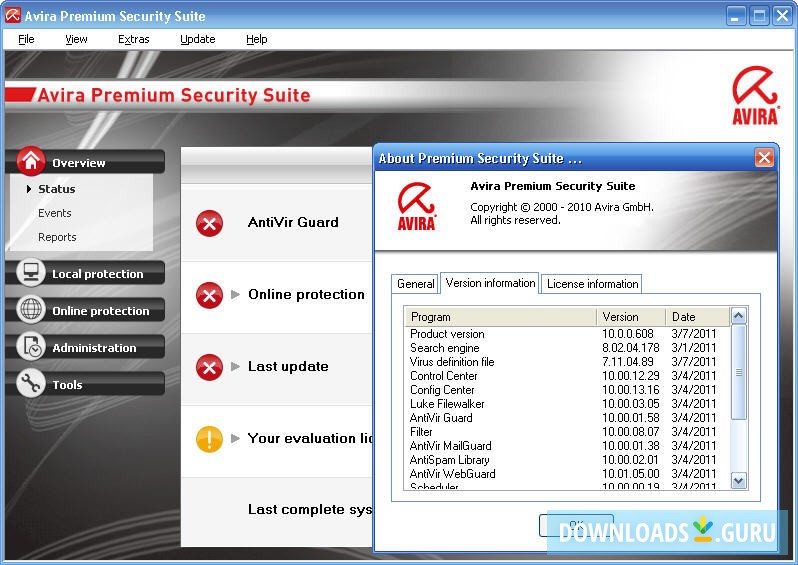Select Status in the Overview submenu
798x565 pixels.
pyautogui.click(x=56, y=189)
